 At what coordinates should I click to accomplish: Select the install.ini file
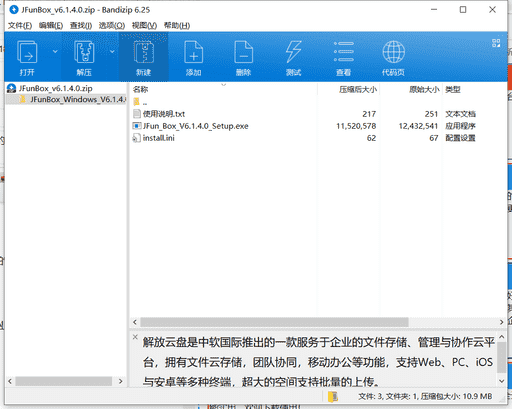158,138
